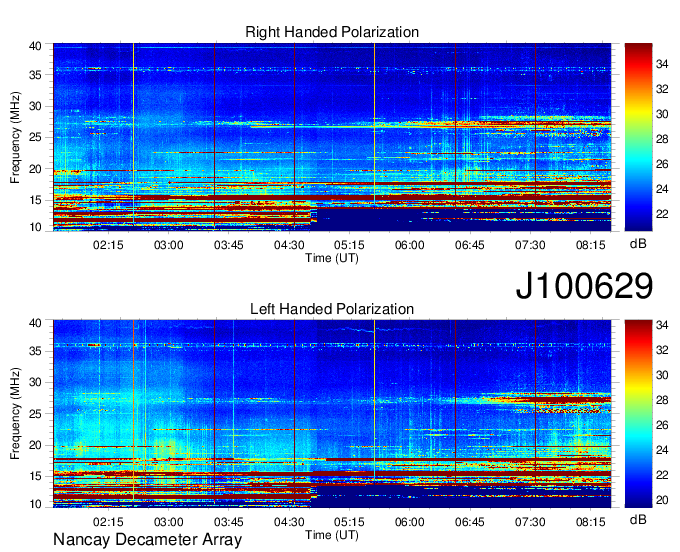680x552 pixels.
Task: Click yellow vertical marker after 05:15 in Right Handed plot
Action: click(375, 123)
